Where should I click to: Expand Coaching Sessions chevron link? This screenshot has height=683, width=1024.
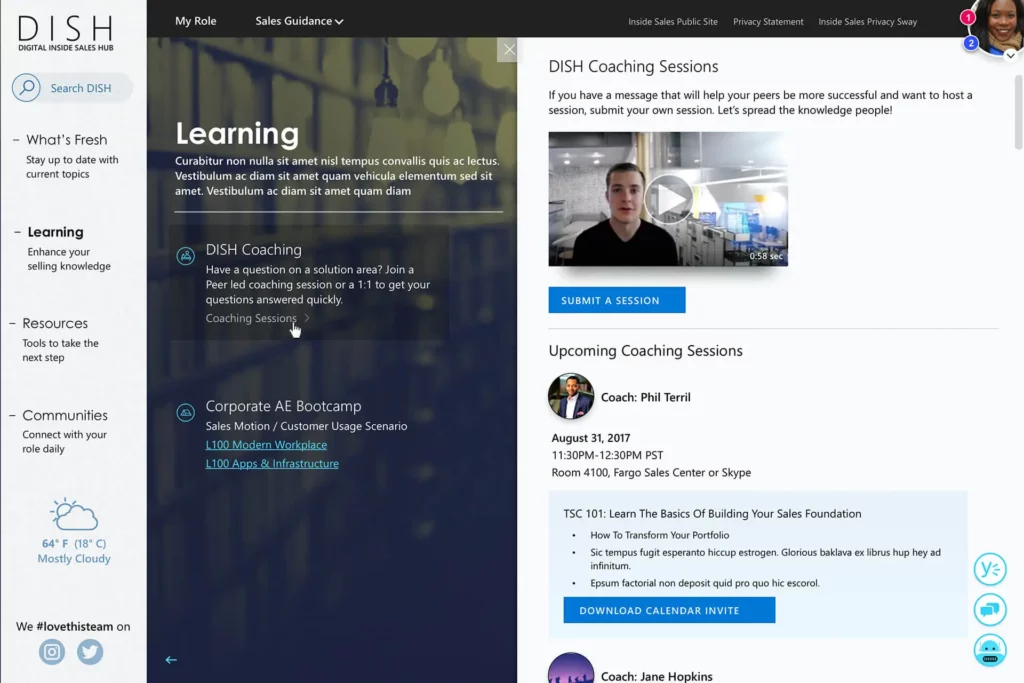307,318
